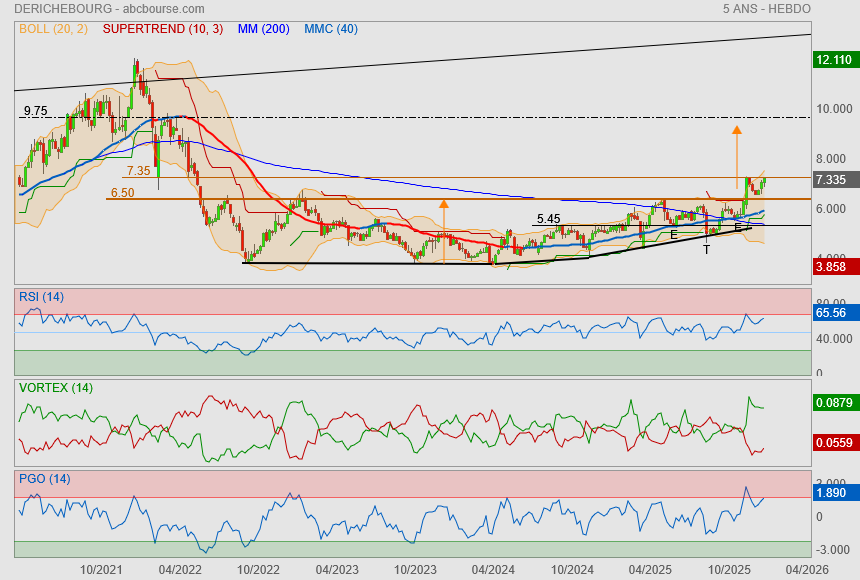Select the MMC (40) legend label
This screenshot has height=580, width=860.
pyautogui.click(x=331, y=29)
